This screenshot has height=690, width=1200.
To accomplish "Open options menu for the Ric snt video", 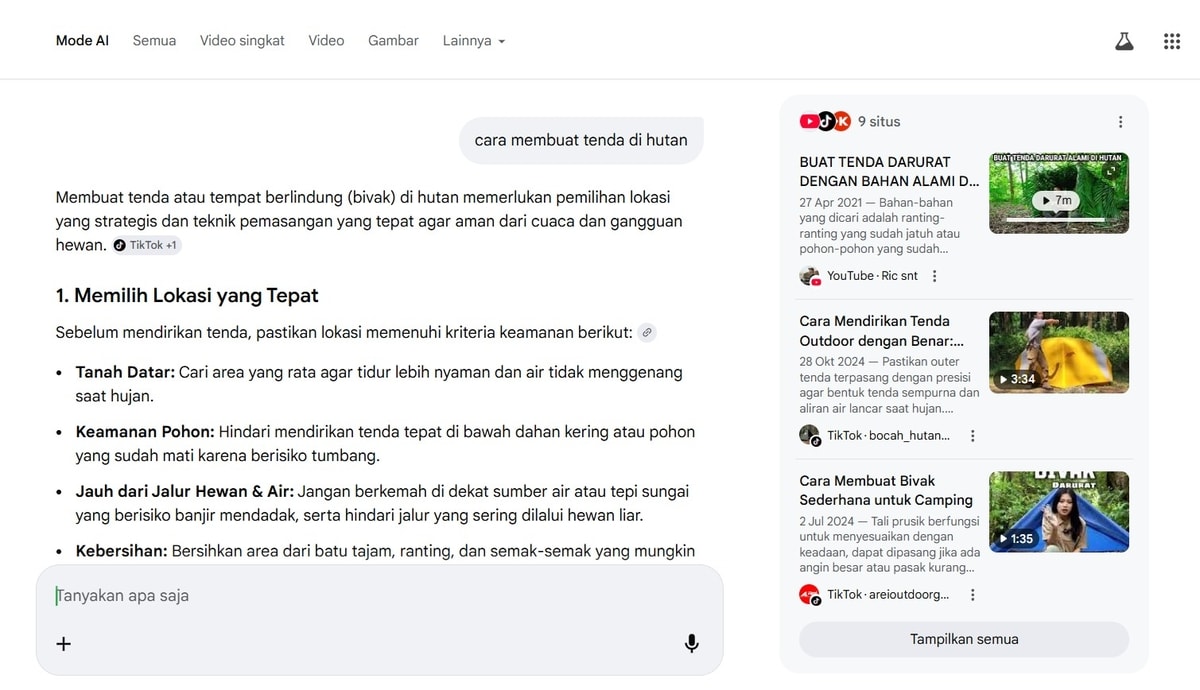I will [934, 275].
